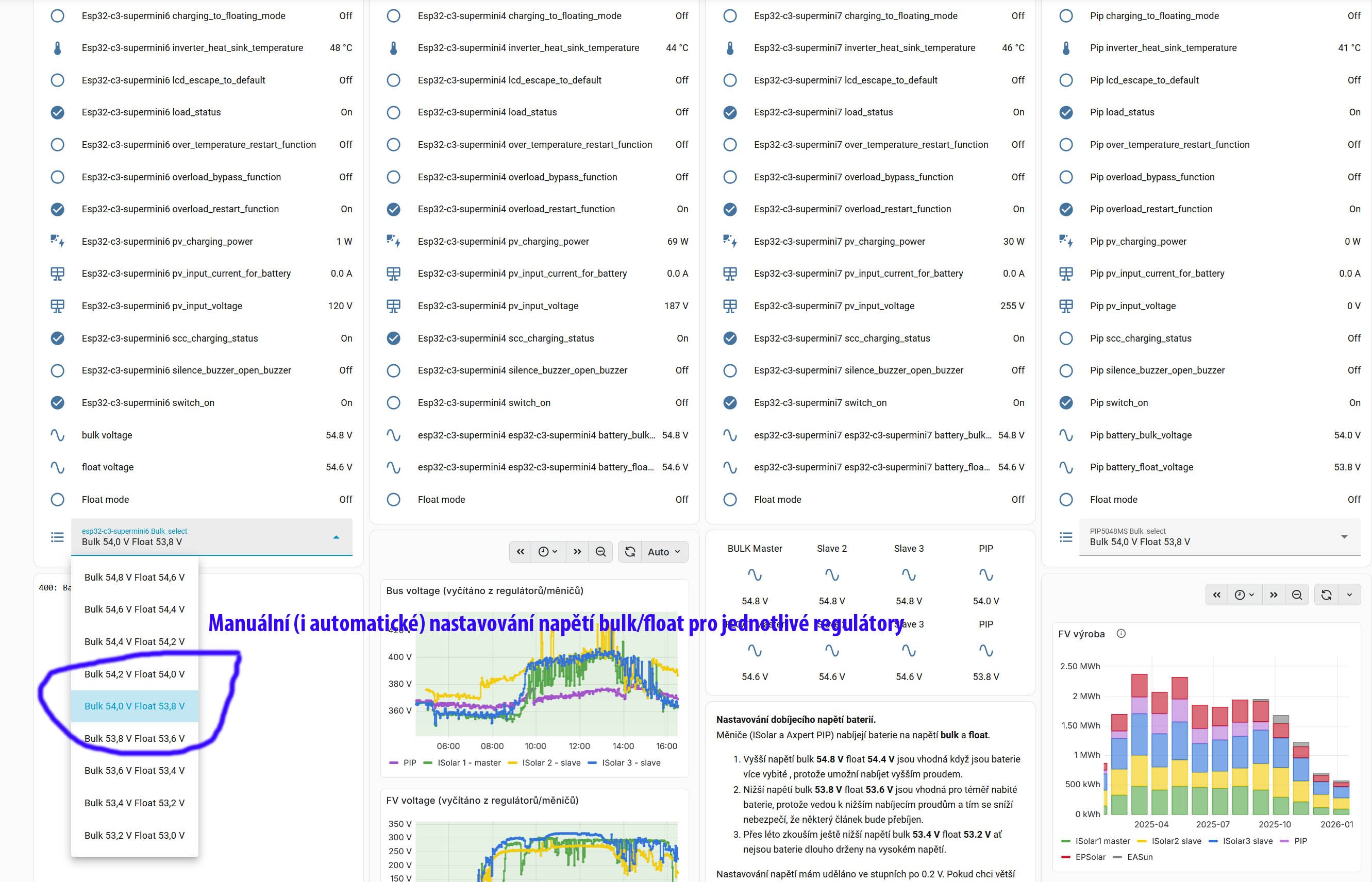Open the Auto refresh interval dropdown

(664, 552)
